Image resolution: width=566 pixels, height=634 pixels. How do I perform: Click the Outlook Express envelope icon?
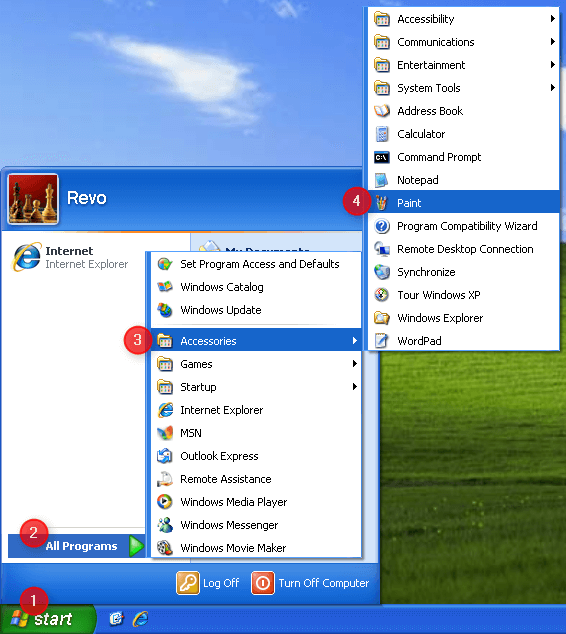point(165,456)
